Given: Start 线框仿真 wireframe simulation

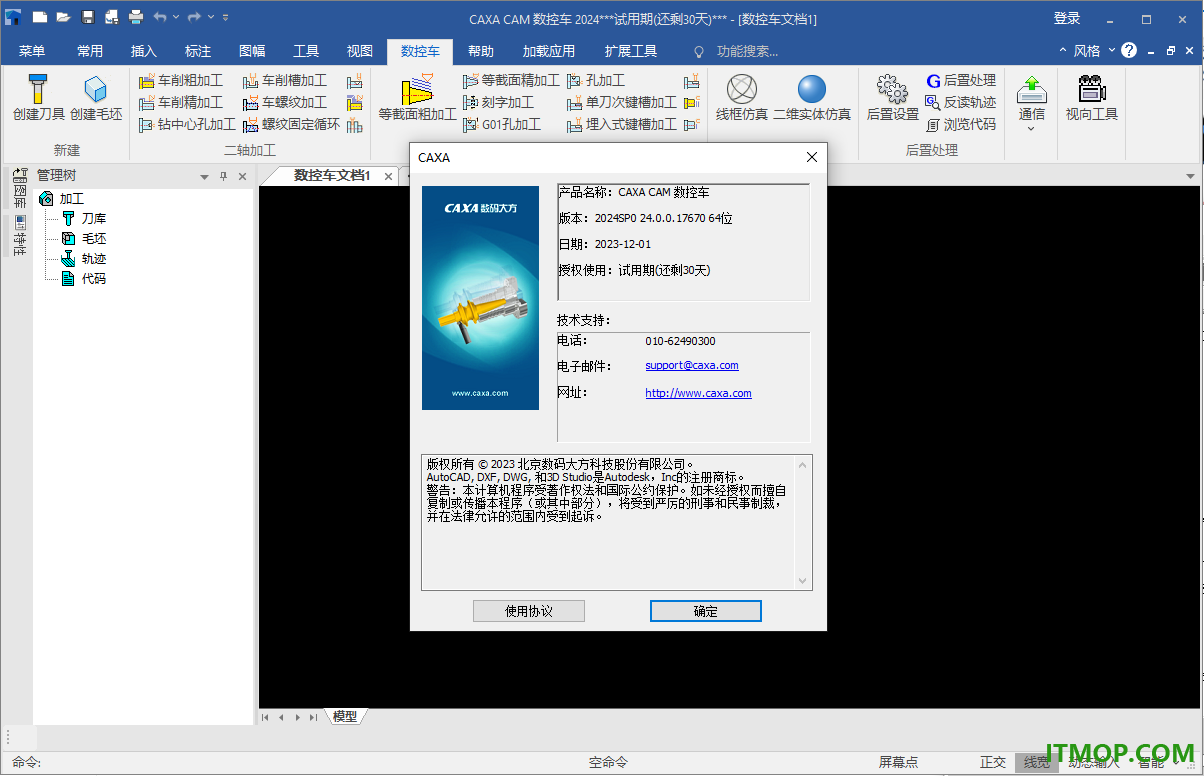Looking at the screenshot, I should 742,99.
